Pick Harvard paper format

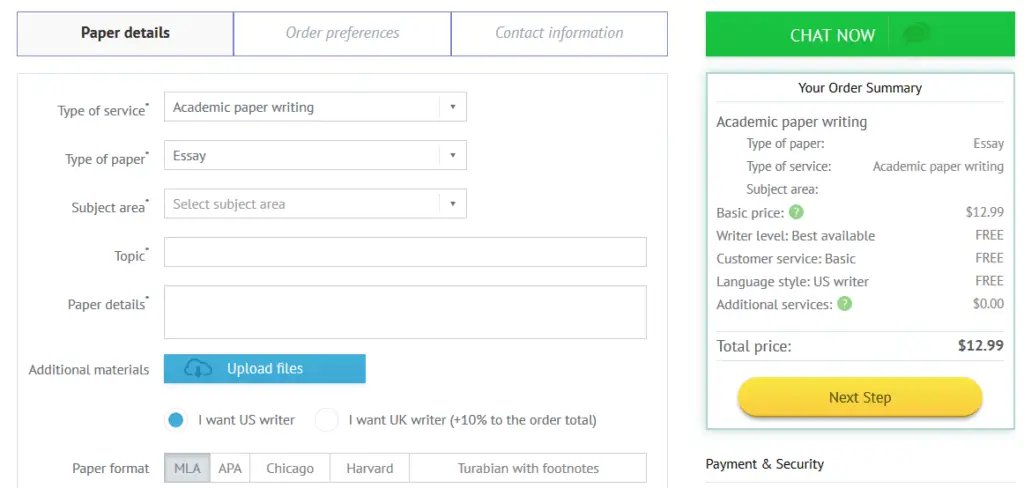(370, 468)
